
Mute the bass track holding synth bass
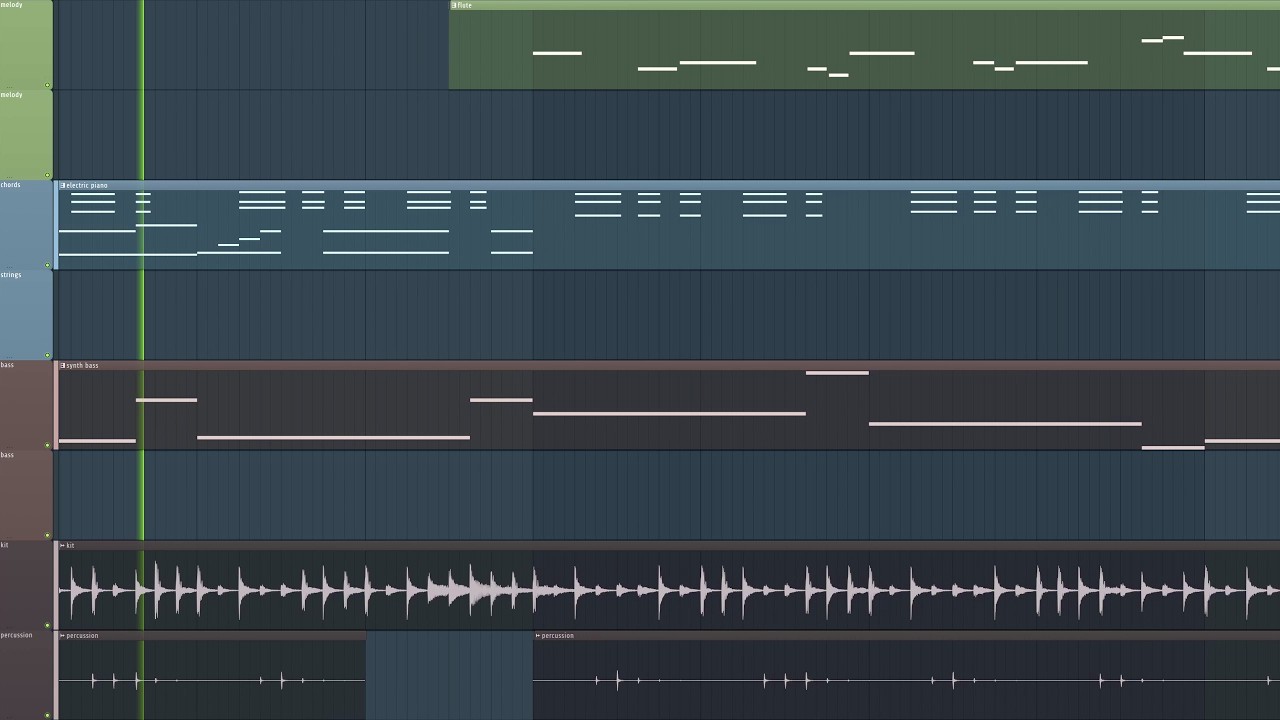click(47, 445)
